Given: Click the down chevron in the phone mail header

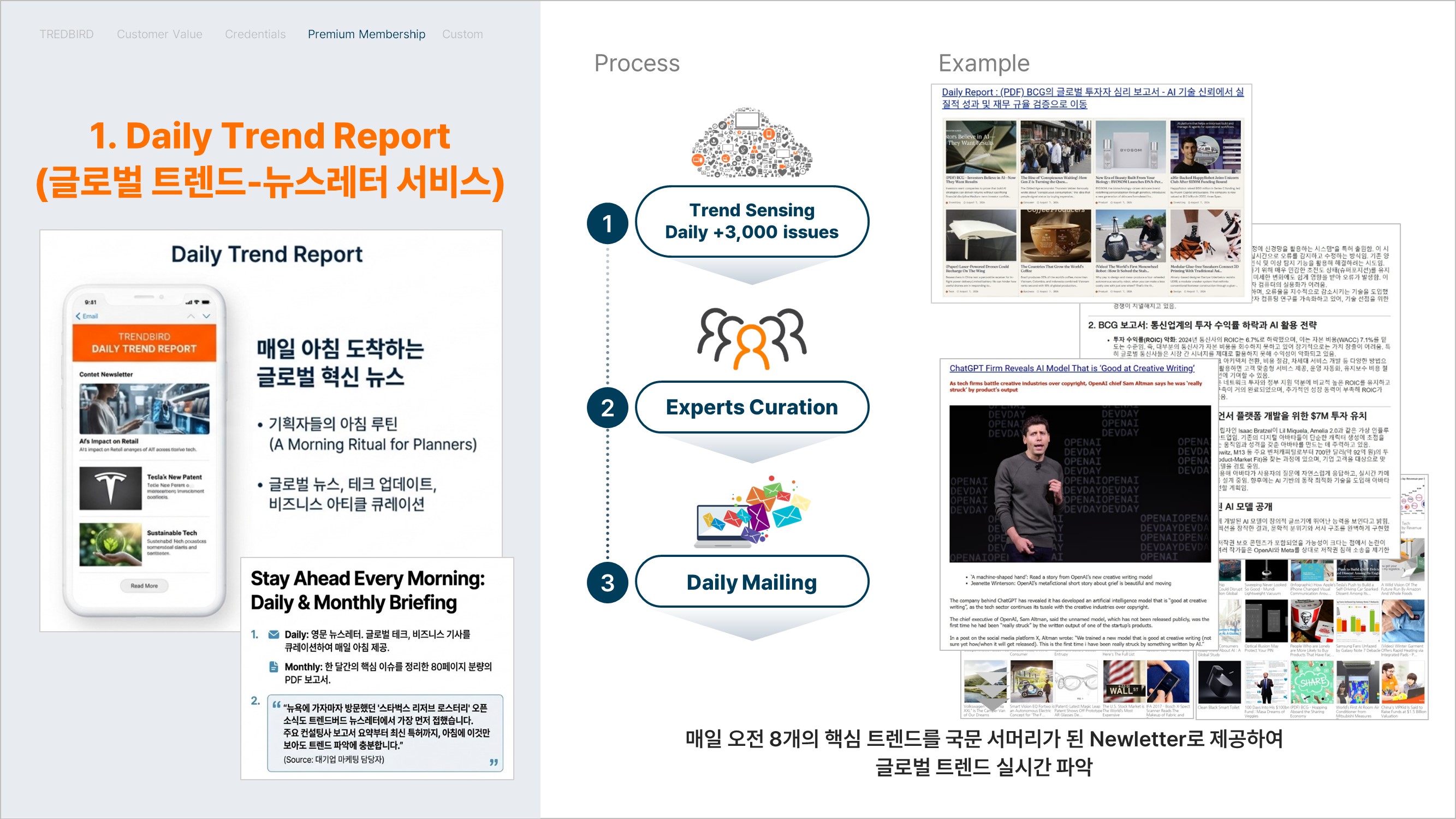Looking at the screenshot, I should pyautogui.click(x=206, y=316).
